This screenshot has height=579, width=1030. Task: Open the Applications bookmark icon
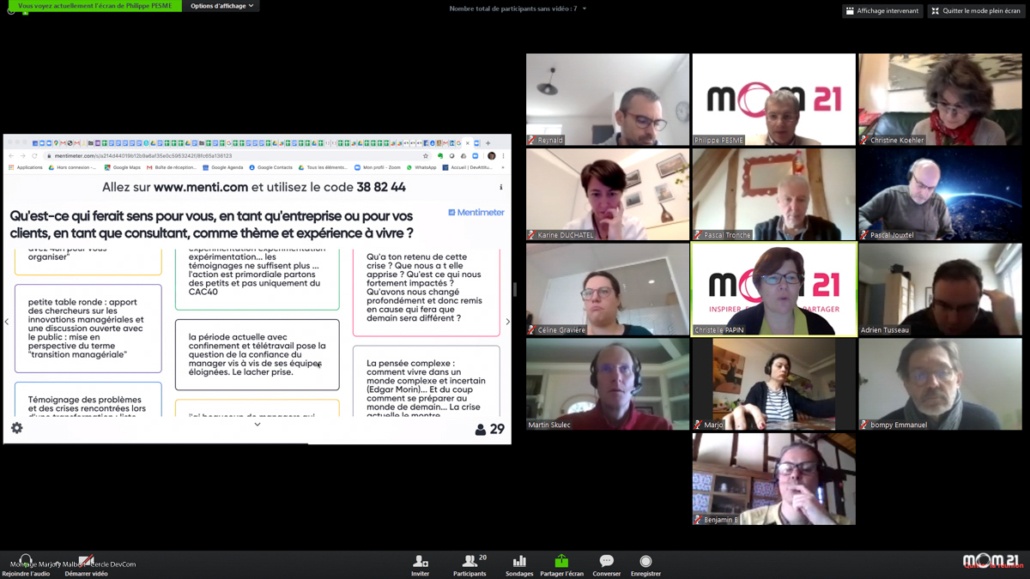point(11,168)
